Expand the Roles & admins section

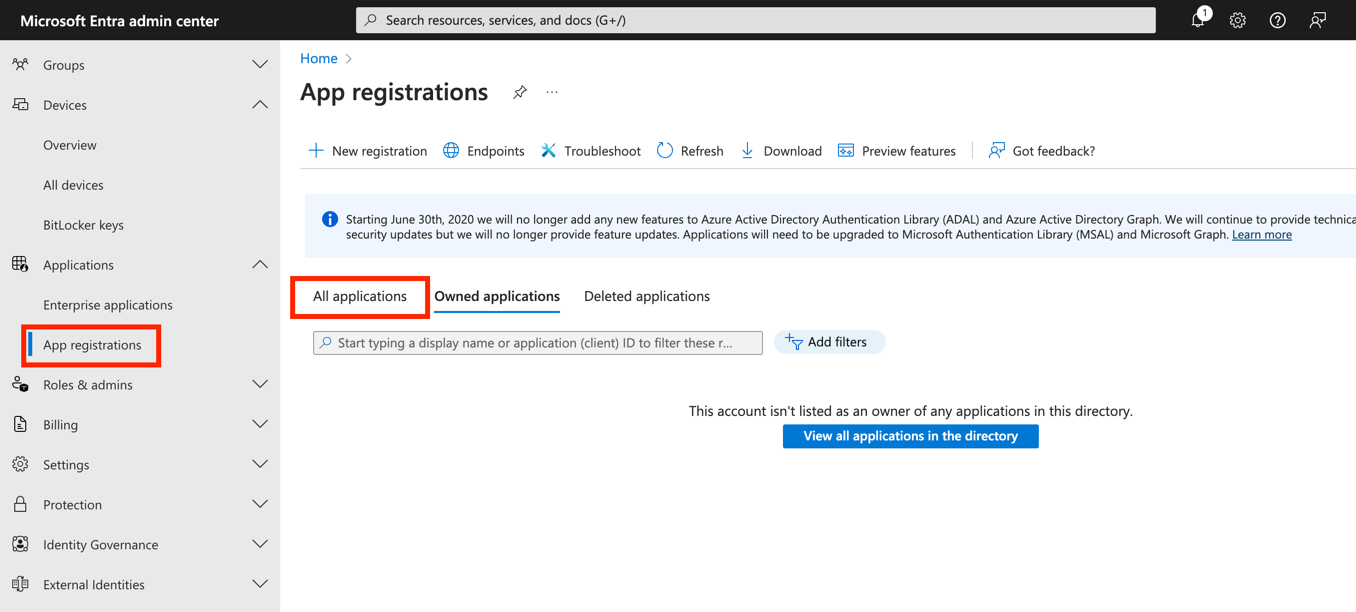pos(260,385)
